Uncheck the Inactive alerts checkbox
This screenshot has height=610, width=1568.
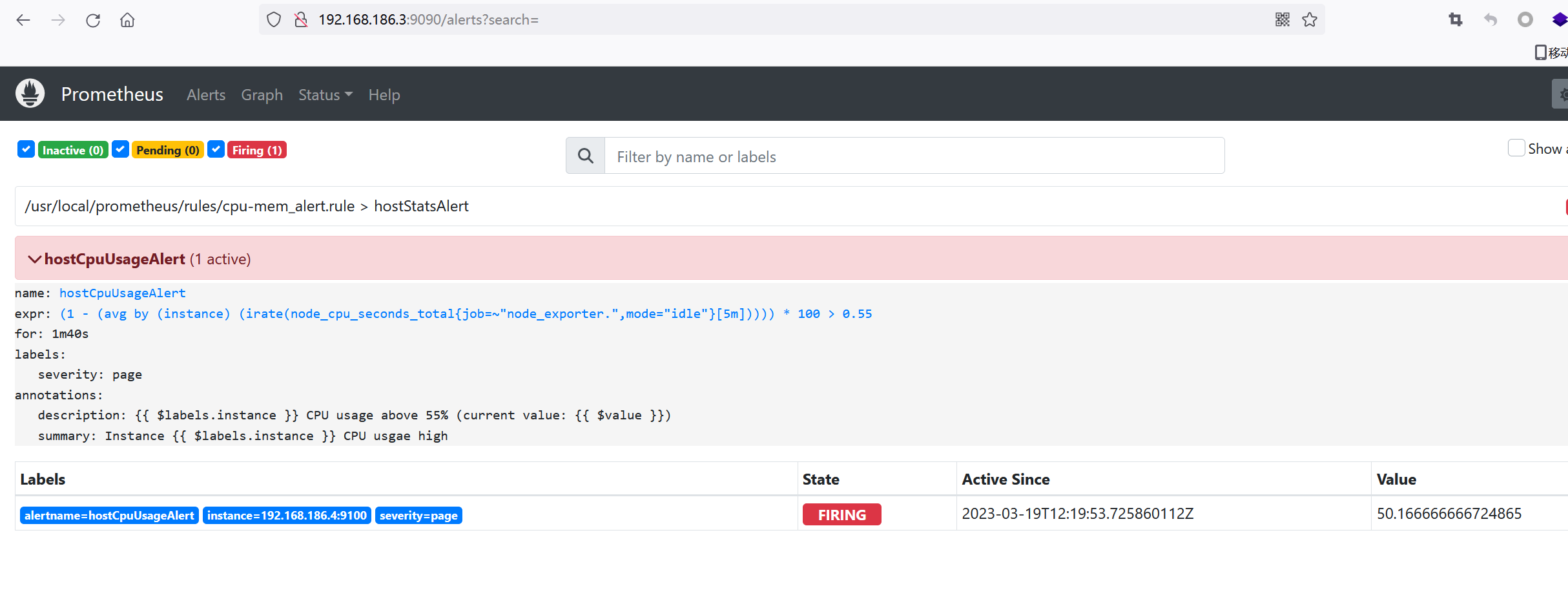click(26, 150)
